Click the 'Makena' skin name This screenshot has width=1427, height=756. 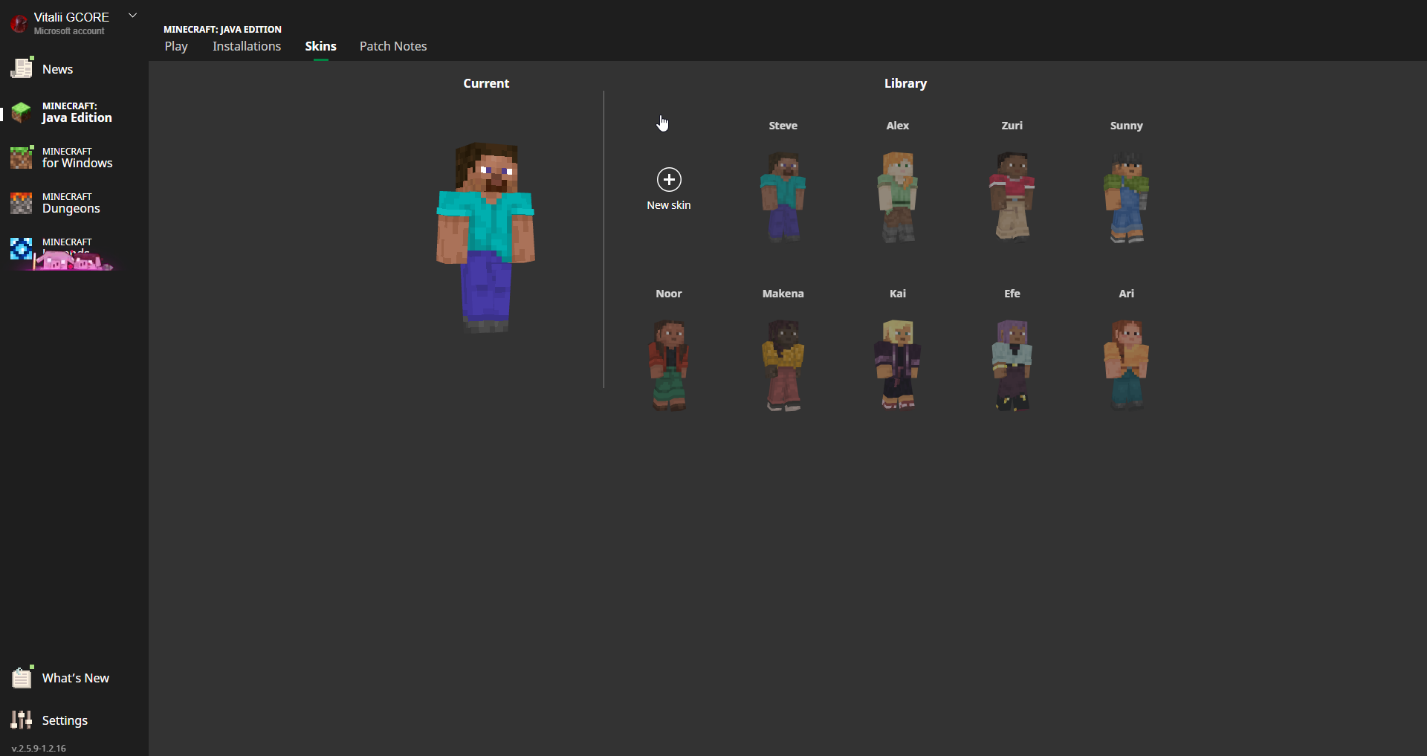tap(783, 294)
